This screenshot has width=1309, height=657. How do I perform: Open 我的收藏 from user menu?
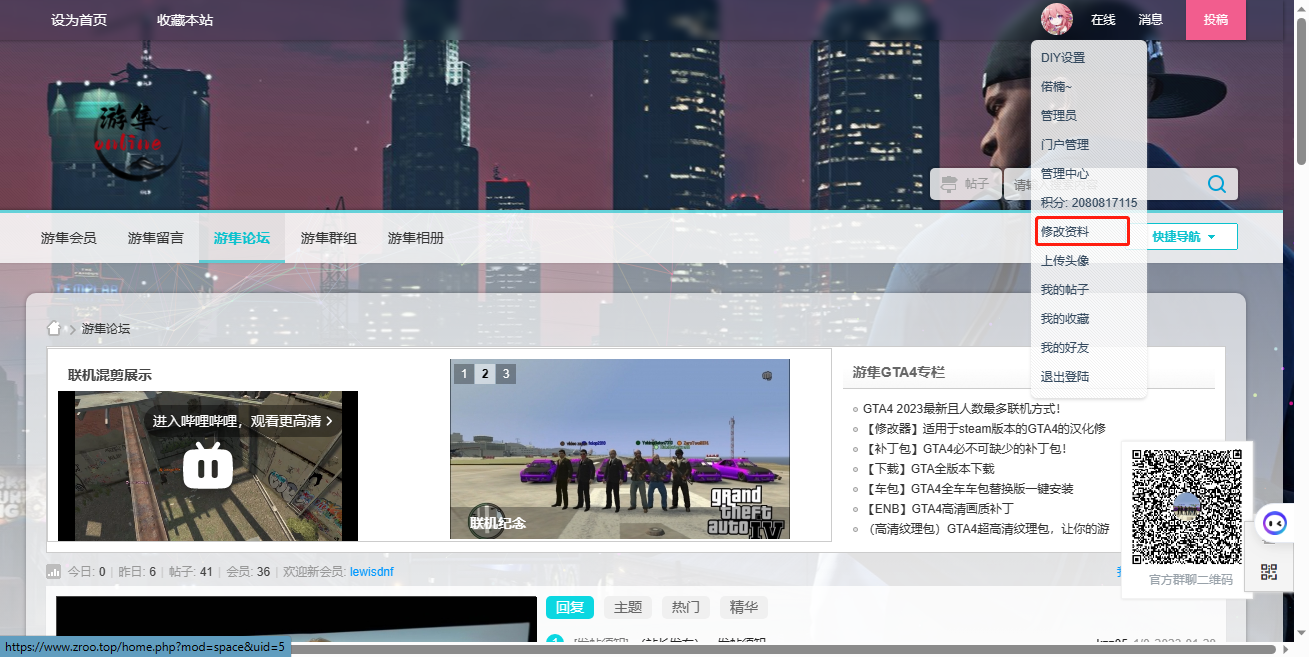pos(1065,319)
